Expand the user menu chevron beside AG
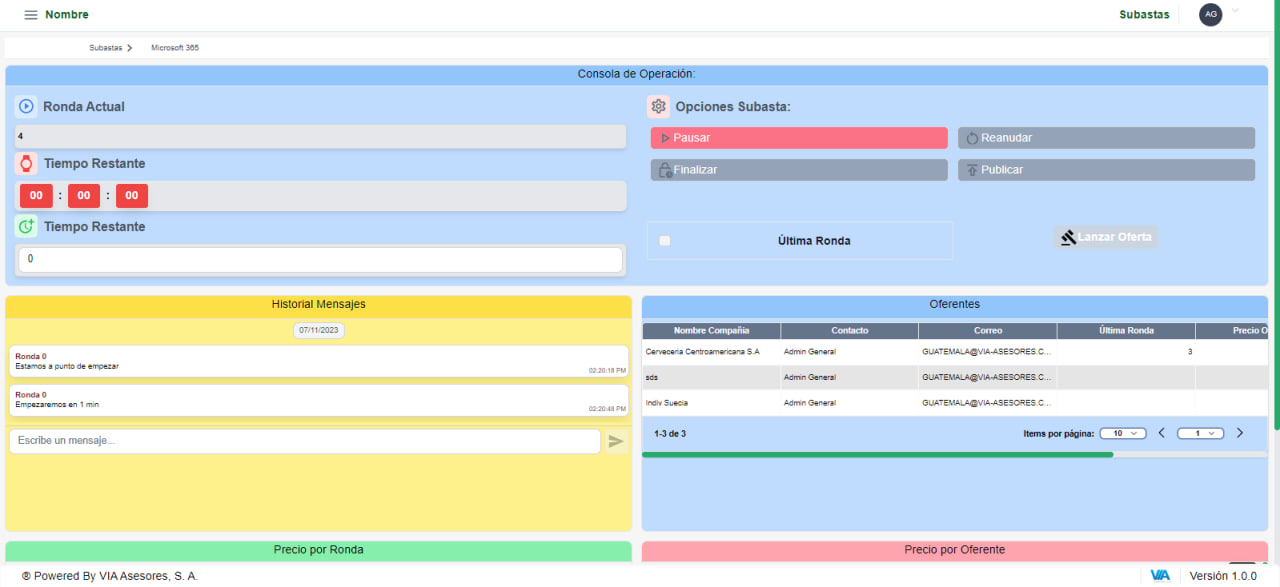 tap(1235, 11)
